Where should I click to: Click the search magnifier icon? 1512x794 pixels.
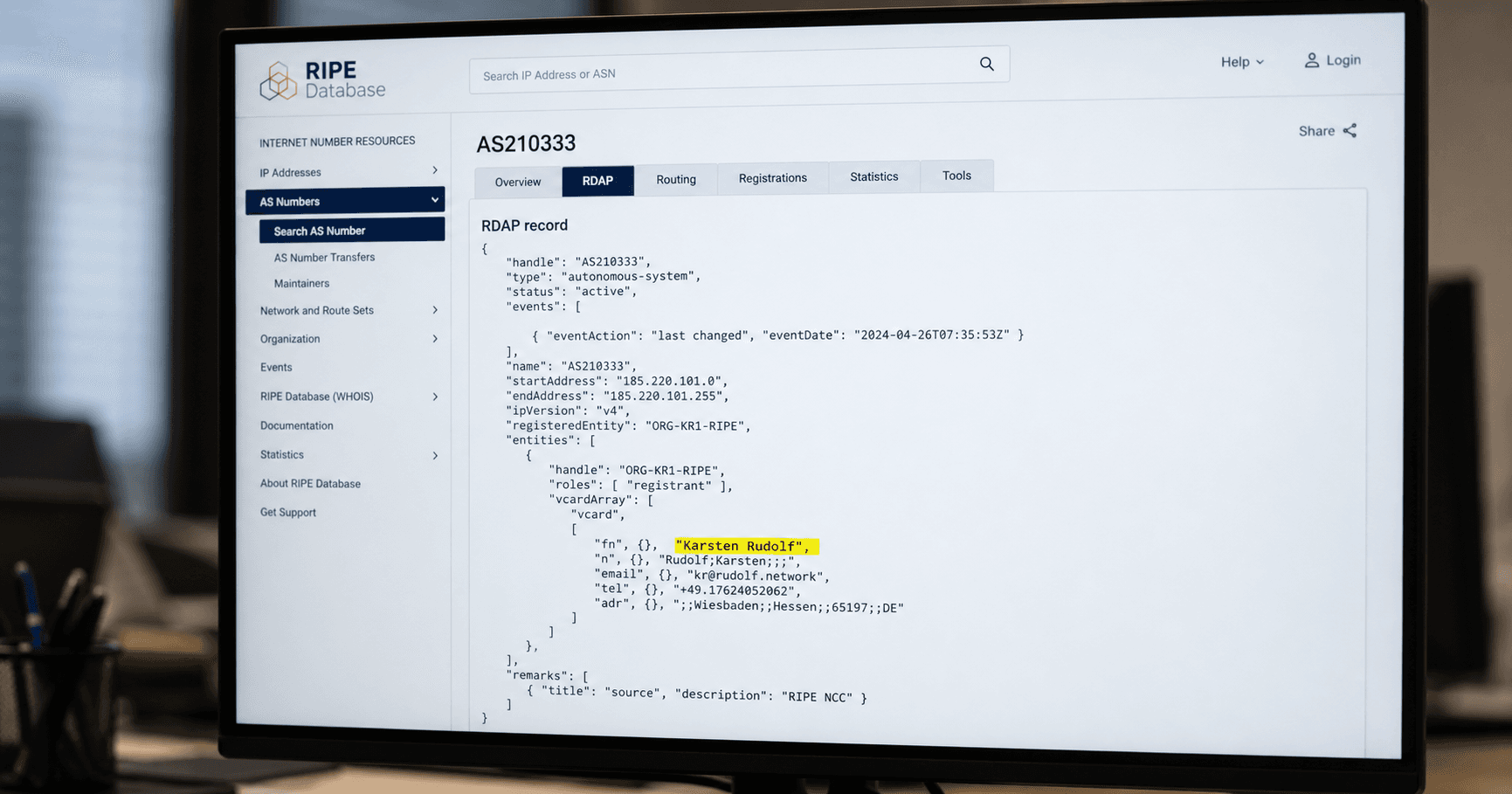[986, 64]
